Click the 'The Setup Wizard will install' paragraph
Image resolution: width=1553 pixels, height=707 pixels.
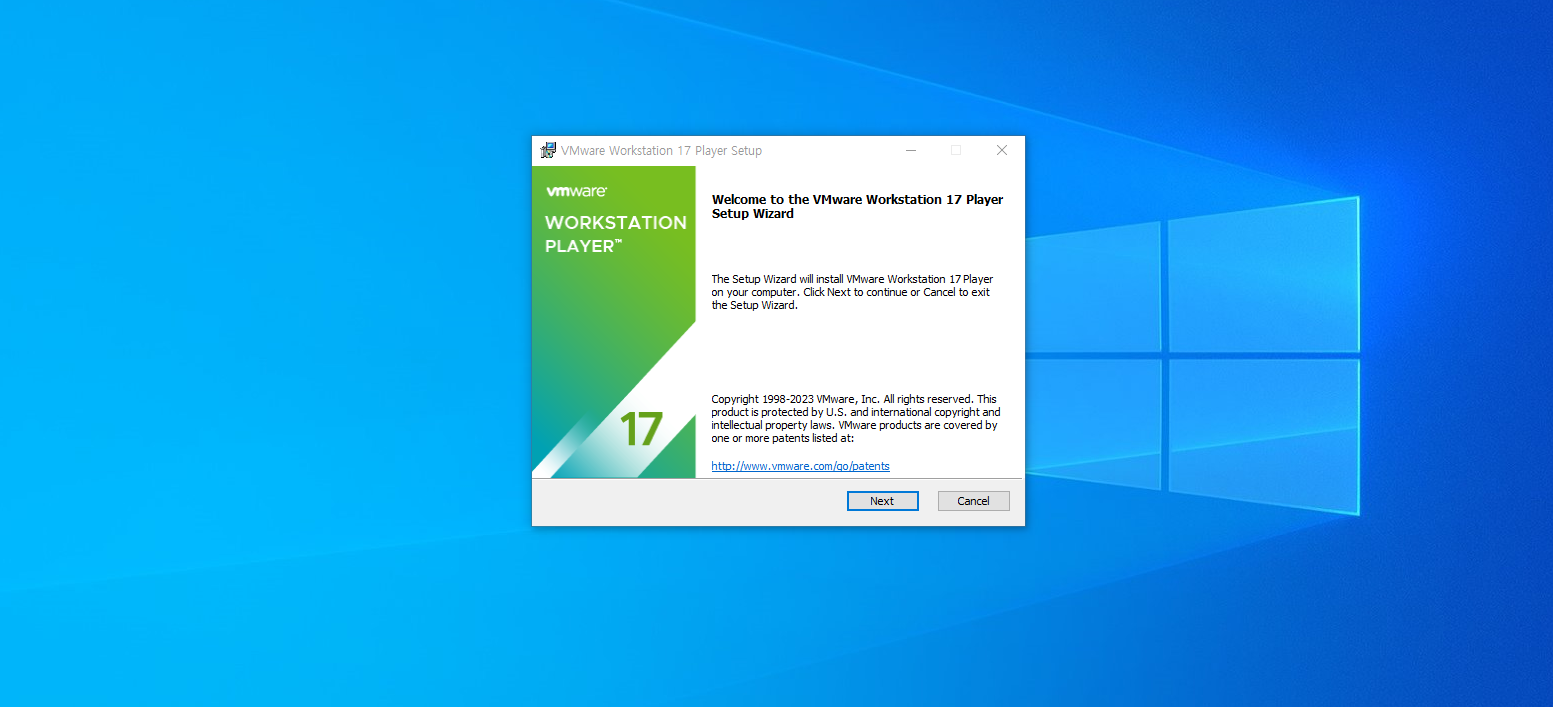tap(852, 292)
